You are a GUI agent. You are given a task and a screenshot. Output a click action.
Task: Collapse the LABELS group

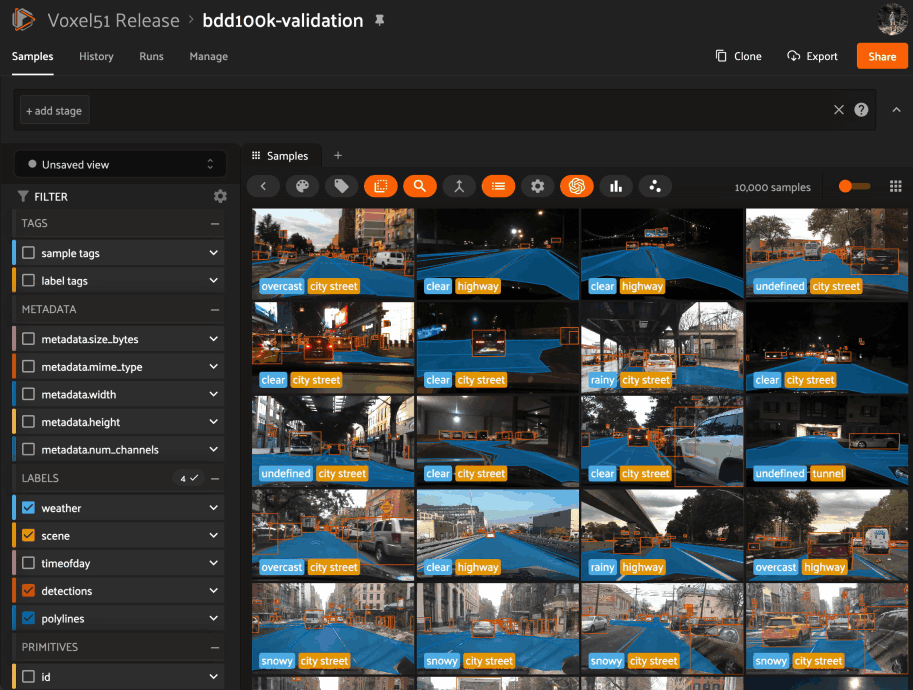(215, 479)
